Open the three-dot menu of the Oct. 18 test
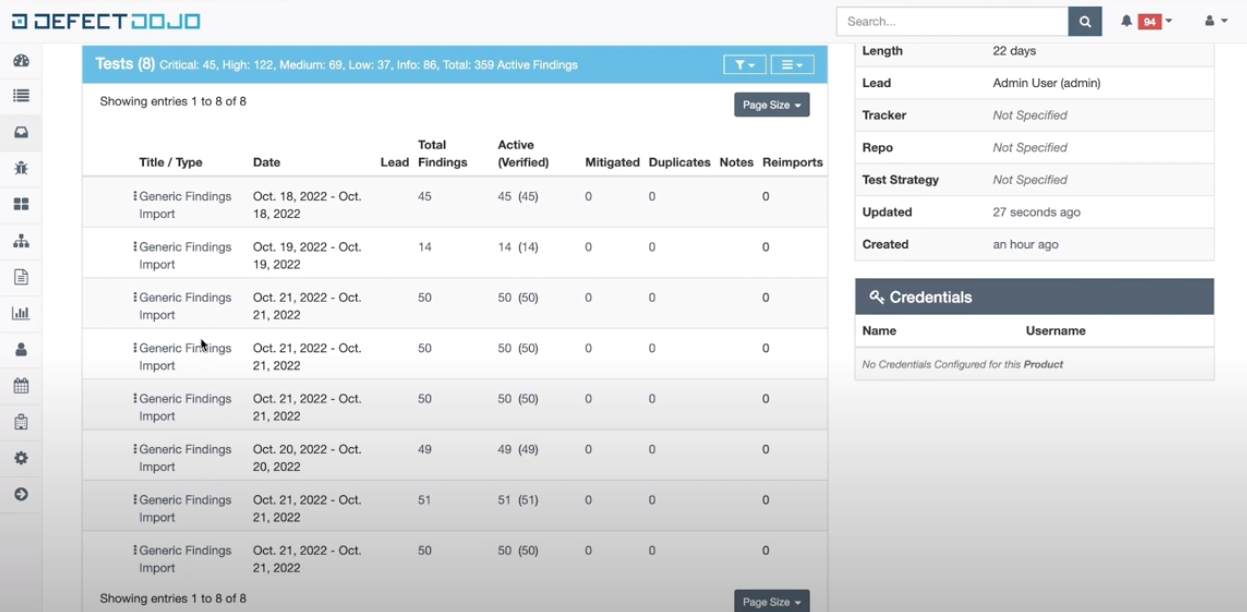 pos(135,197)
